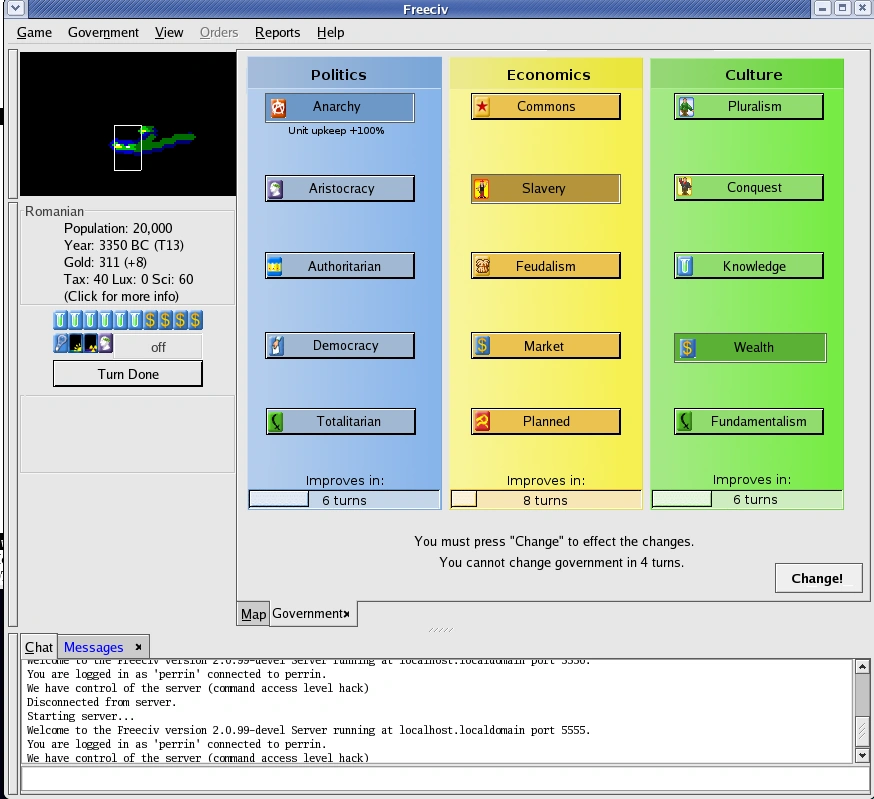This screenshot has width=874, height=799.
Task: Click the Politics improvement progress bar
Action: point(344,500)
